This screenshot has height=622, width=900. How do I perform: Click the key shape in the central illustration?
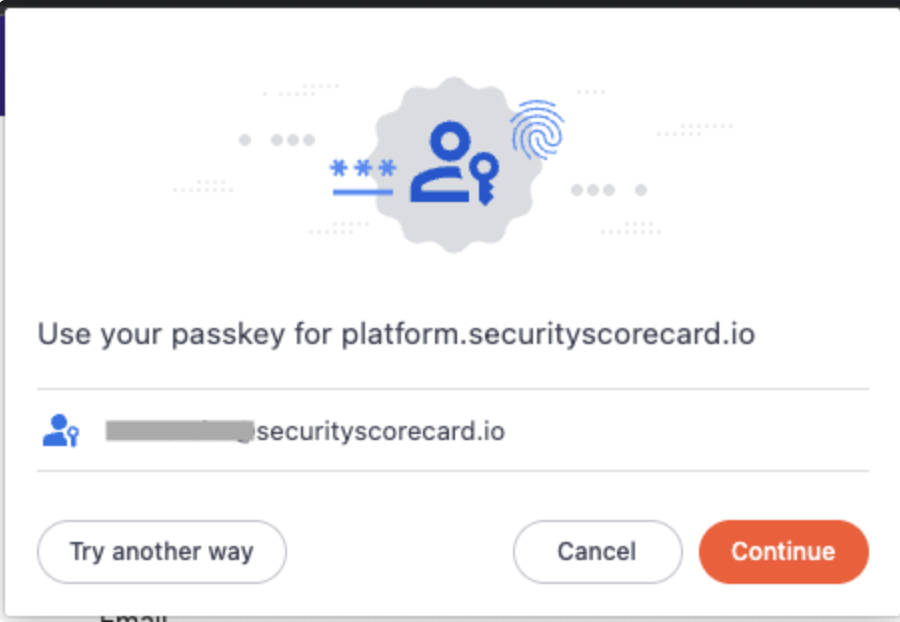485,178
